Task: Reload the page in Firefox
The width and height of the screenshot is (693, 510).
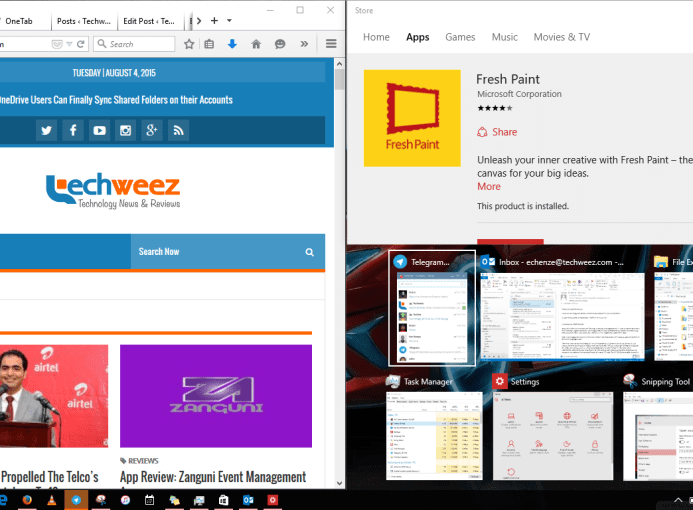Action: pyautogui.click(x=80, y=44)
